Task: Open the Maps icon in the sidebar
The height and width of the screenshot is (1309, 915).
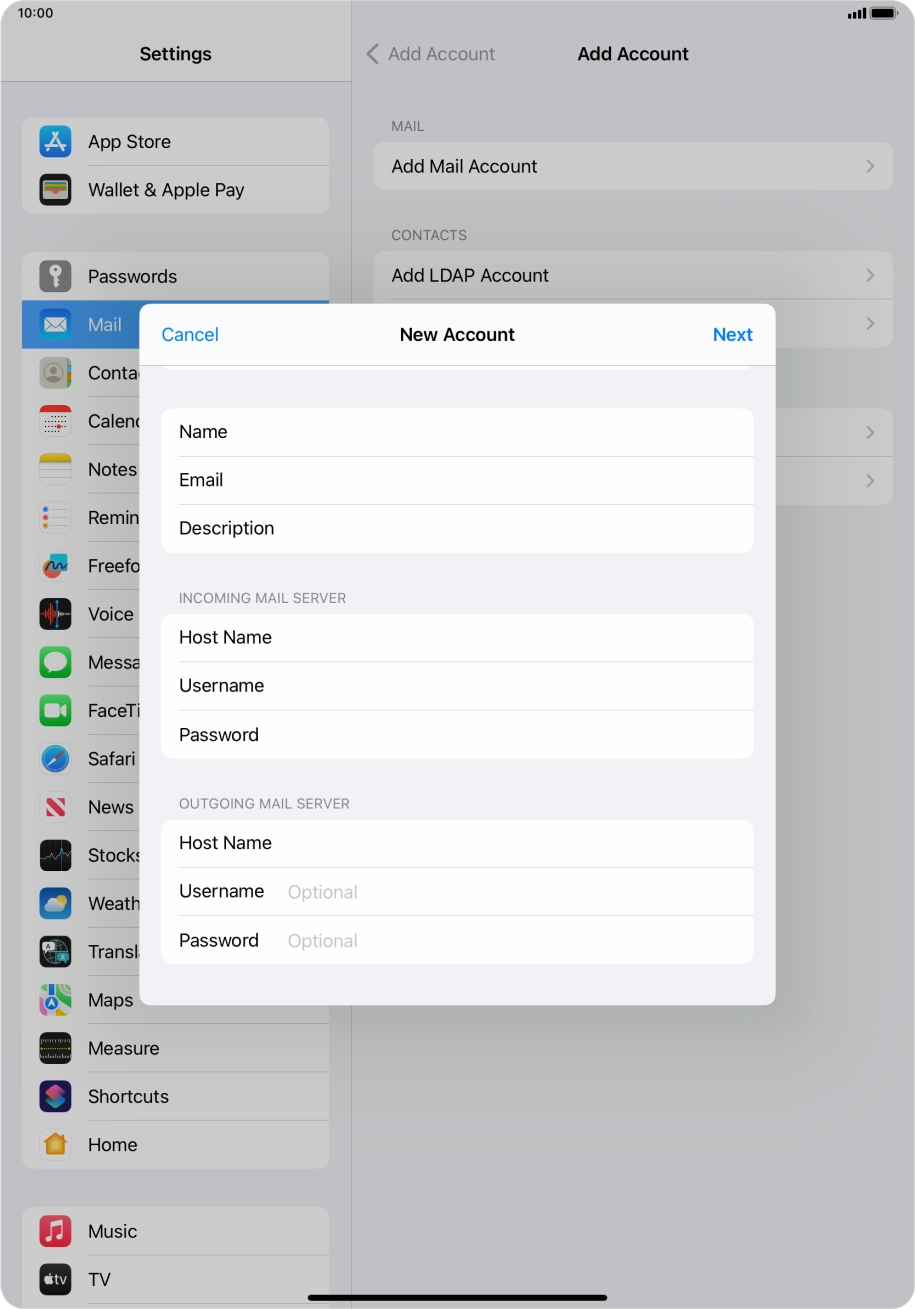Action: pyautogui.click(x=55, y=1000)
